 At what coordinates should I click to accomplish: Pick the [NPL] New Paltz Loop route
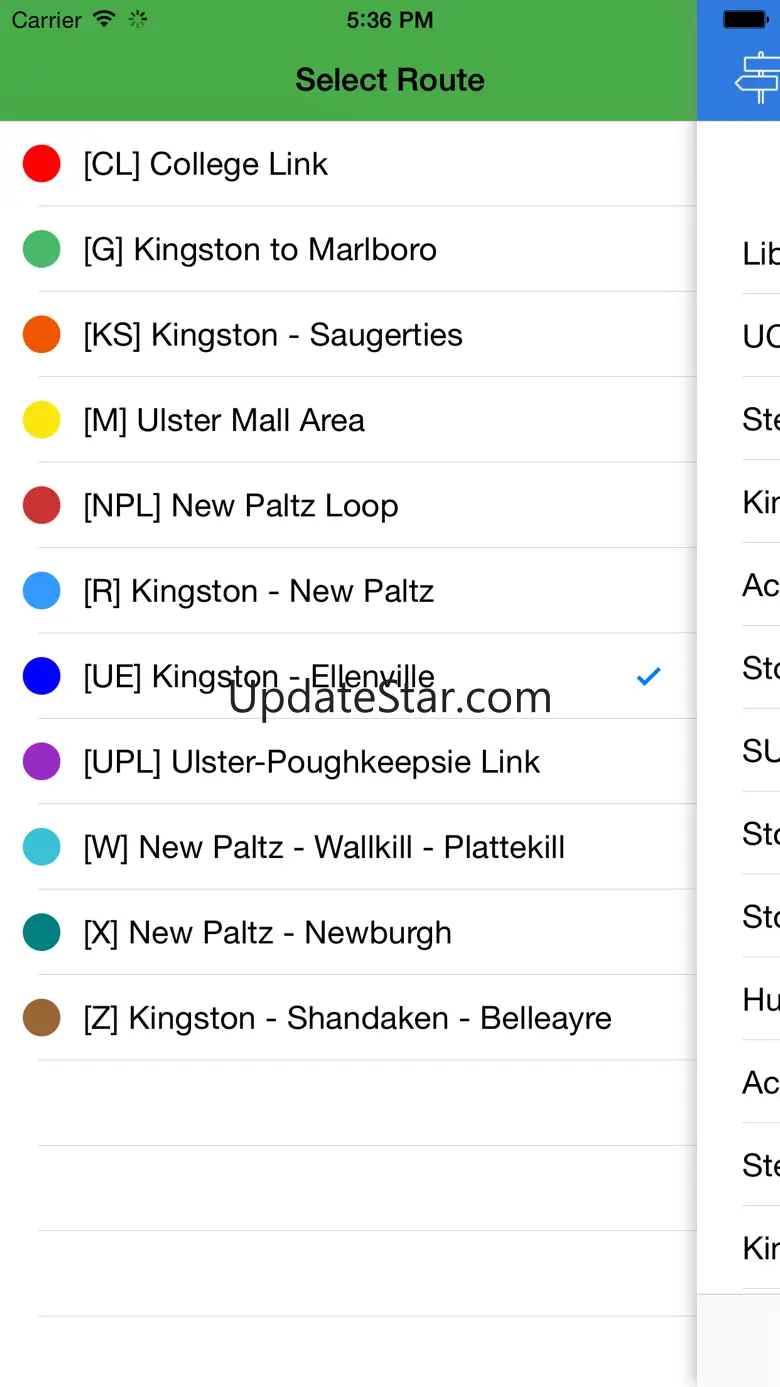pos(241,506)
